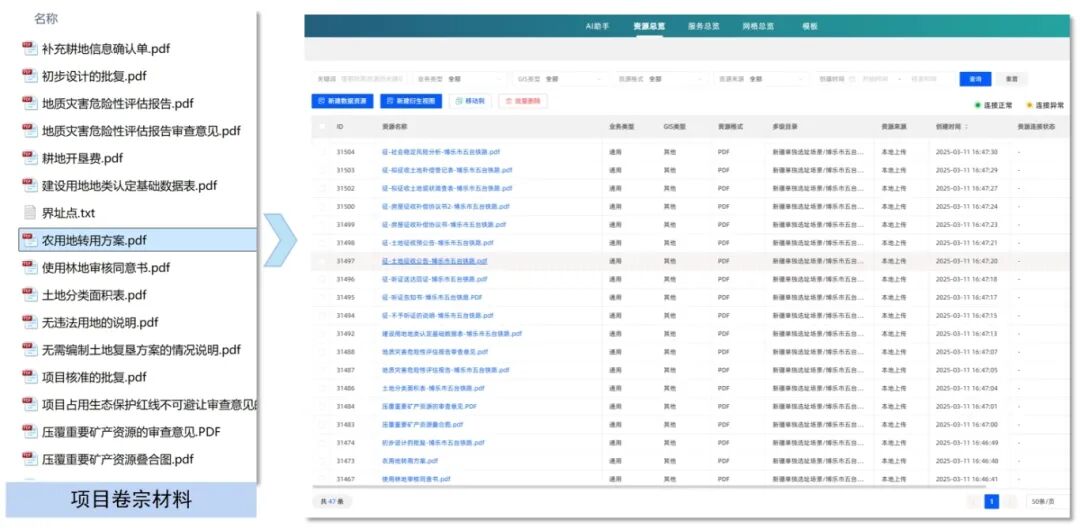Click the 共47条 total count label
Screen dimensions: 1080x530
[x=332, y=502]
